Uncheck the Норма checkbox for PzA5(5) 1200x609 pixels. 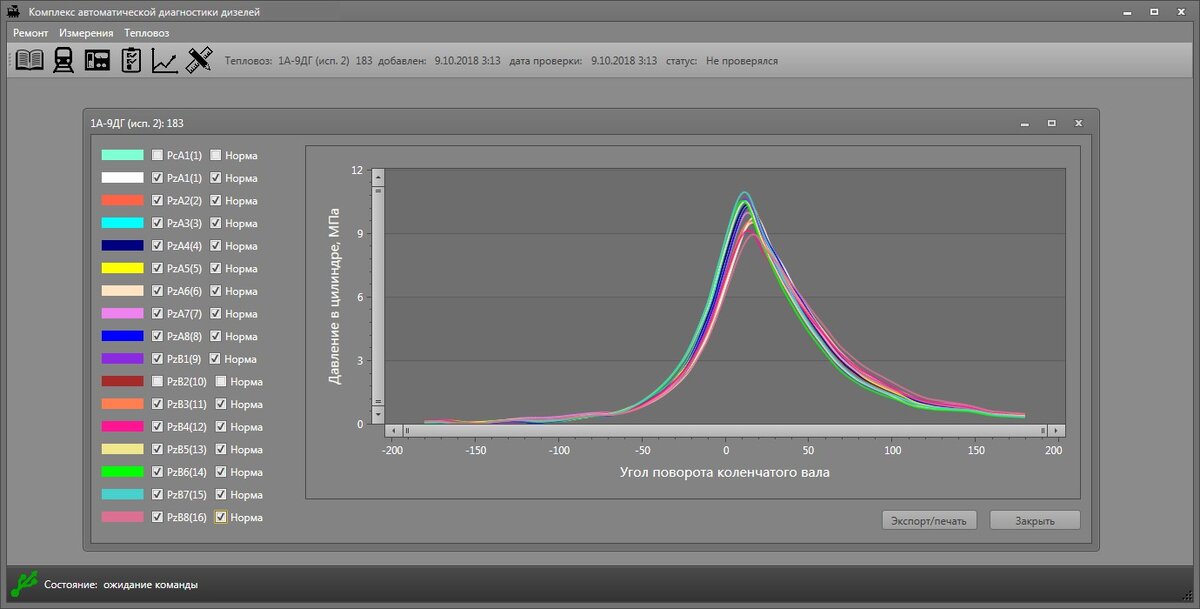[215, 268]
